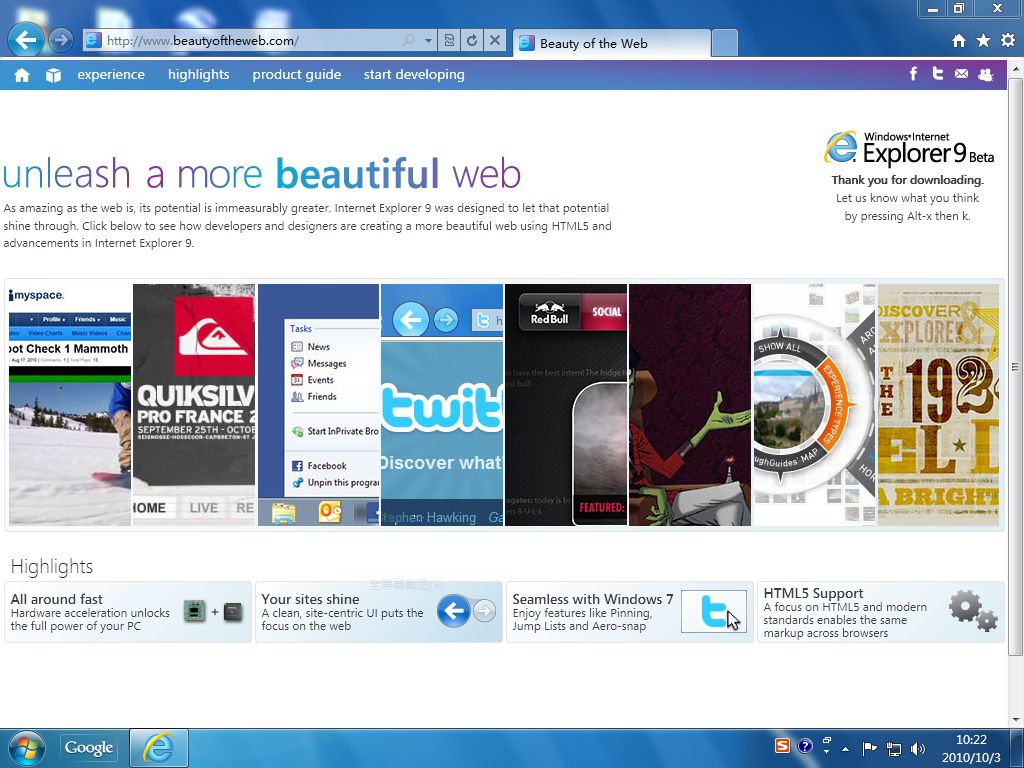
Task: Open the circular Show All map thumbnail
Action: coord(814,404)
